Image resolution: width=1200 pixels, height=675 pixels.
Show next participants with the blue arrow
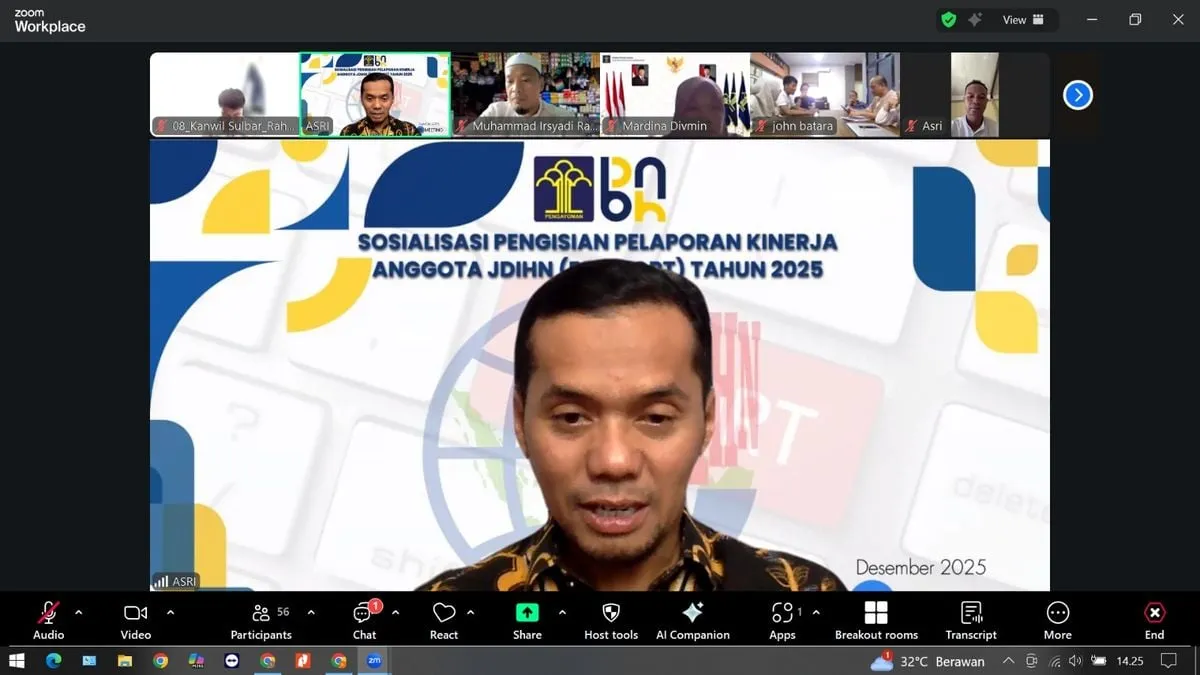pyautogui.click(x=1077, y=95)
